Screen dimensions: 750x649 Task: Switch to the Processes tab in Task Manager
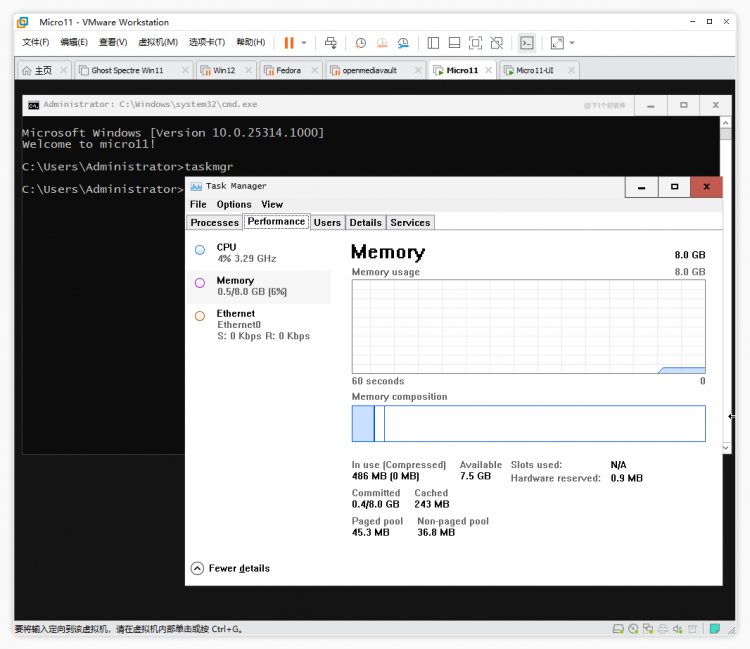214,222
